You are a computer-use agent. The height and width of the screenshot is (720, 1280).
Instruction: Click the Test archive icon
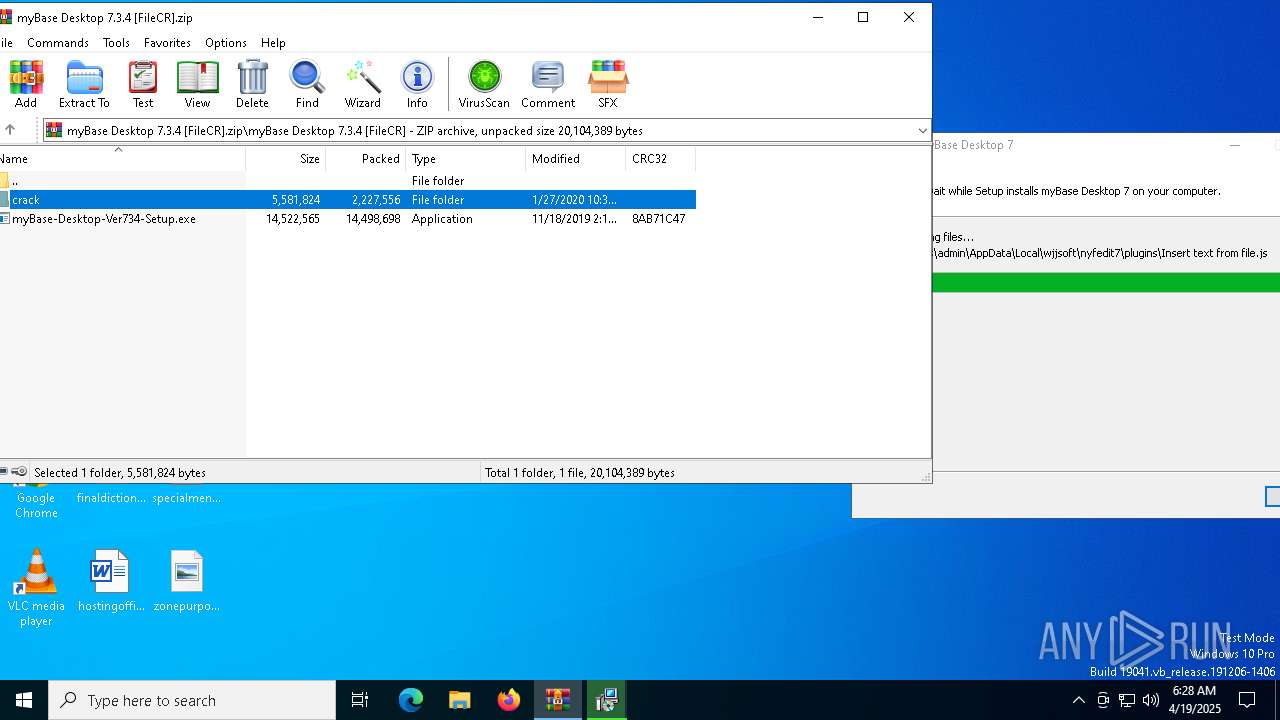coord(143,84)
